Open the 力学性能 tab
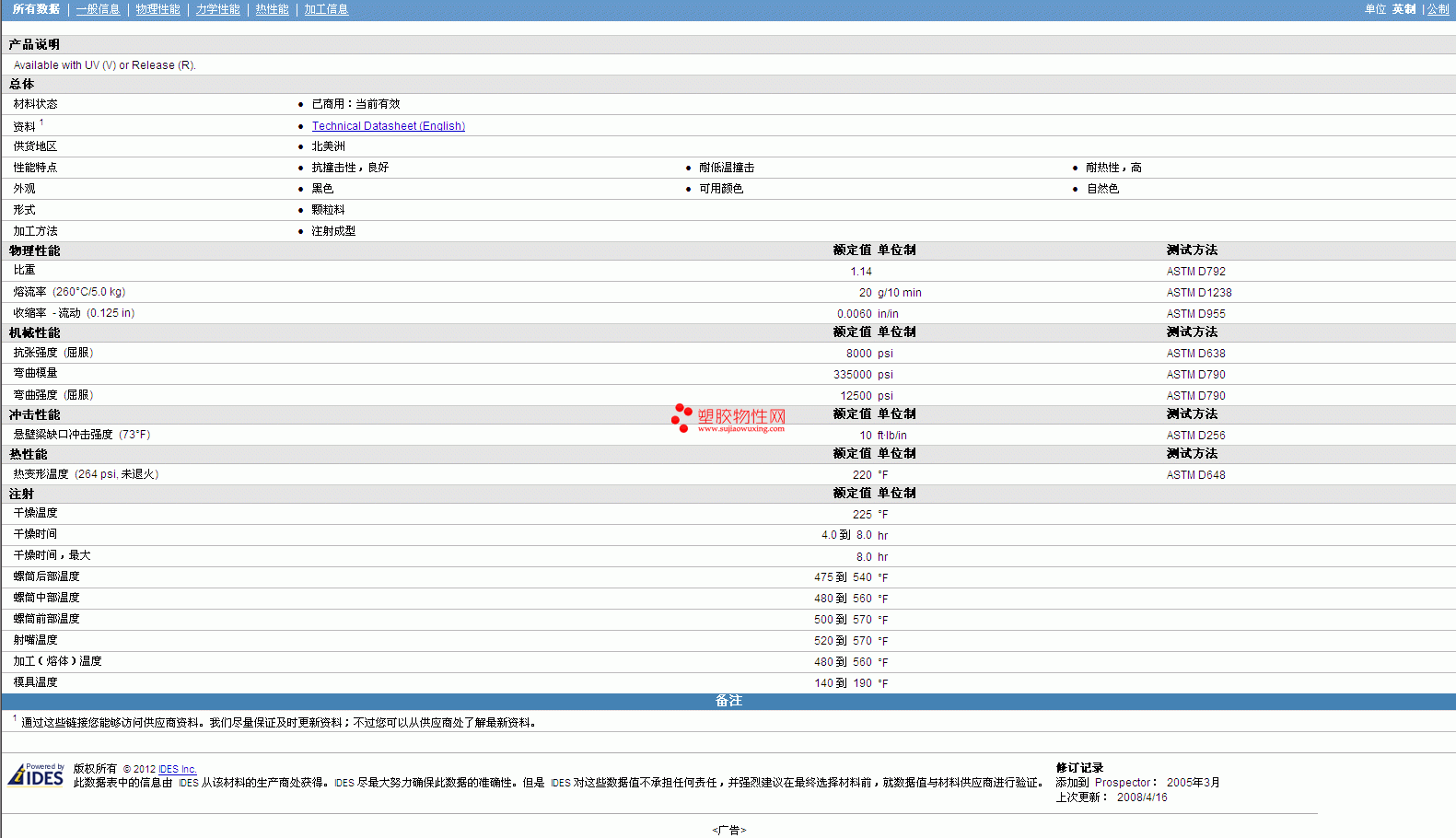1456x838 pixels. click(x=217, y=9)
